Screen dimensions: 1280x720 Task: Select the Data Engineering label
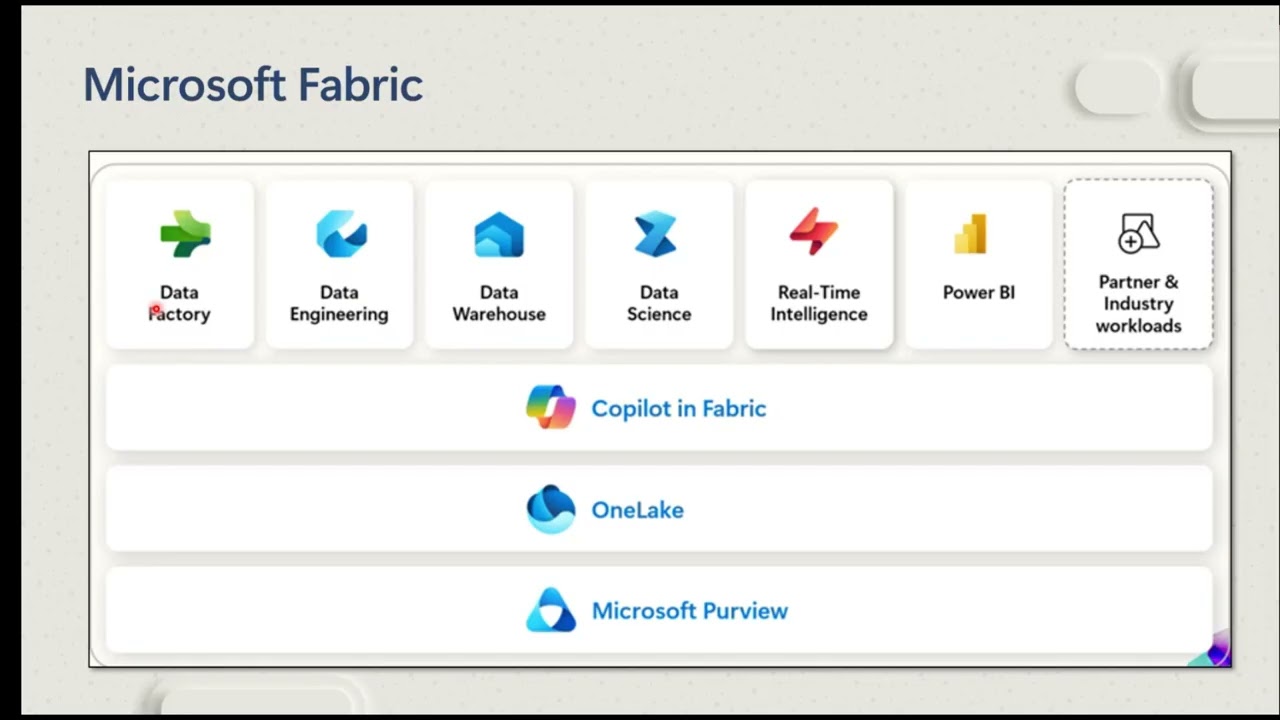click(339, 303)
